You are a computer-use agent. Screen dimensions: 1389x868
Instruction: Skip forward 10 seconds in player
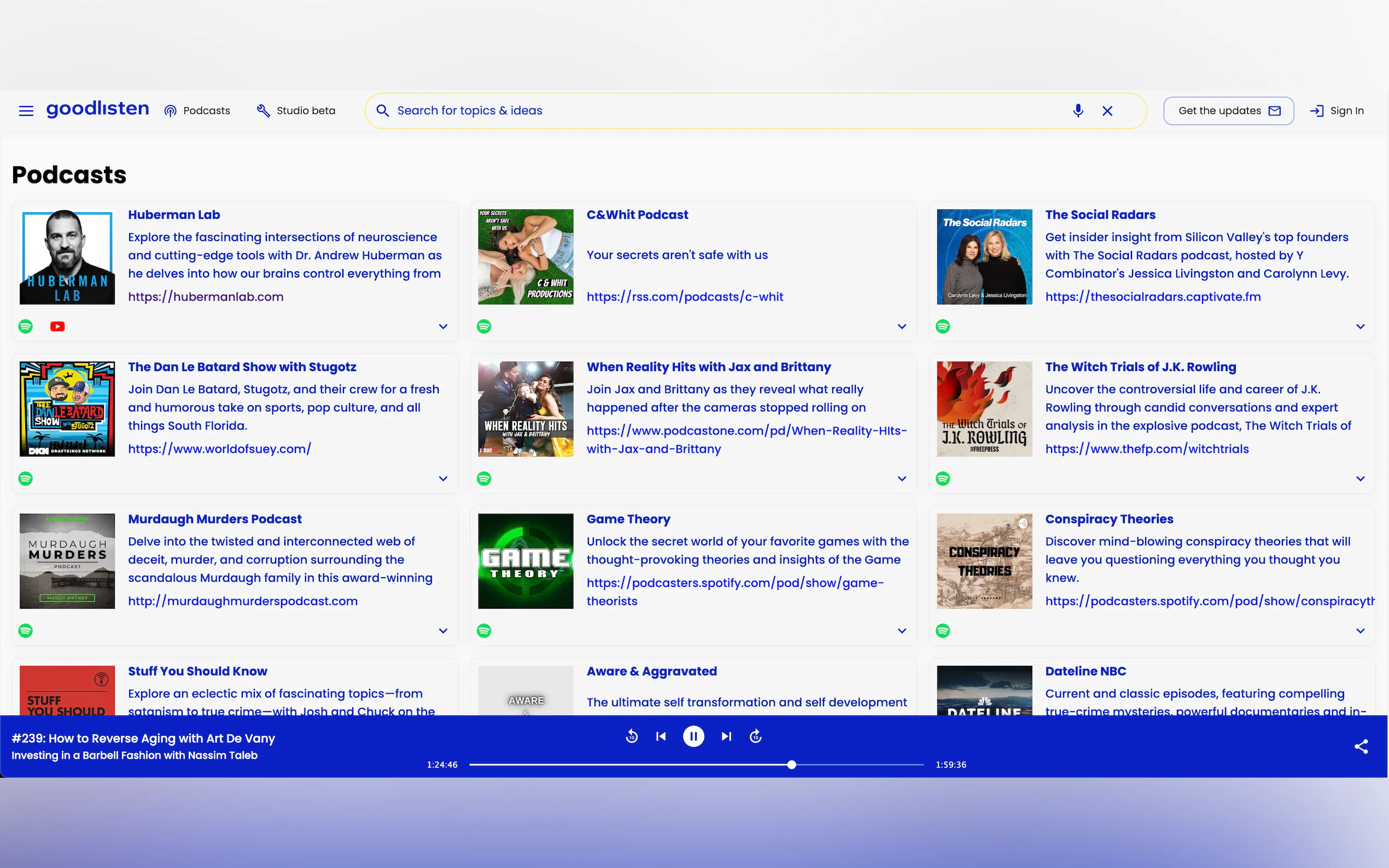(x=756, y=736)
